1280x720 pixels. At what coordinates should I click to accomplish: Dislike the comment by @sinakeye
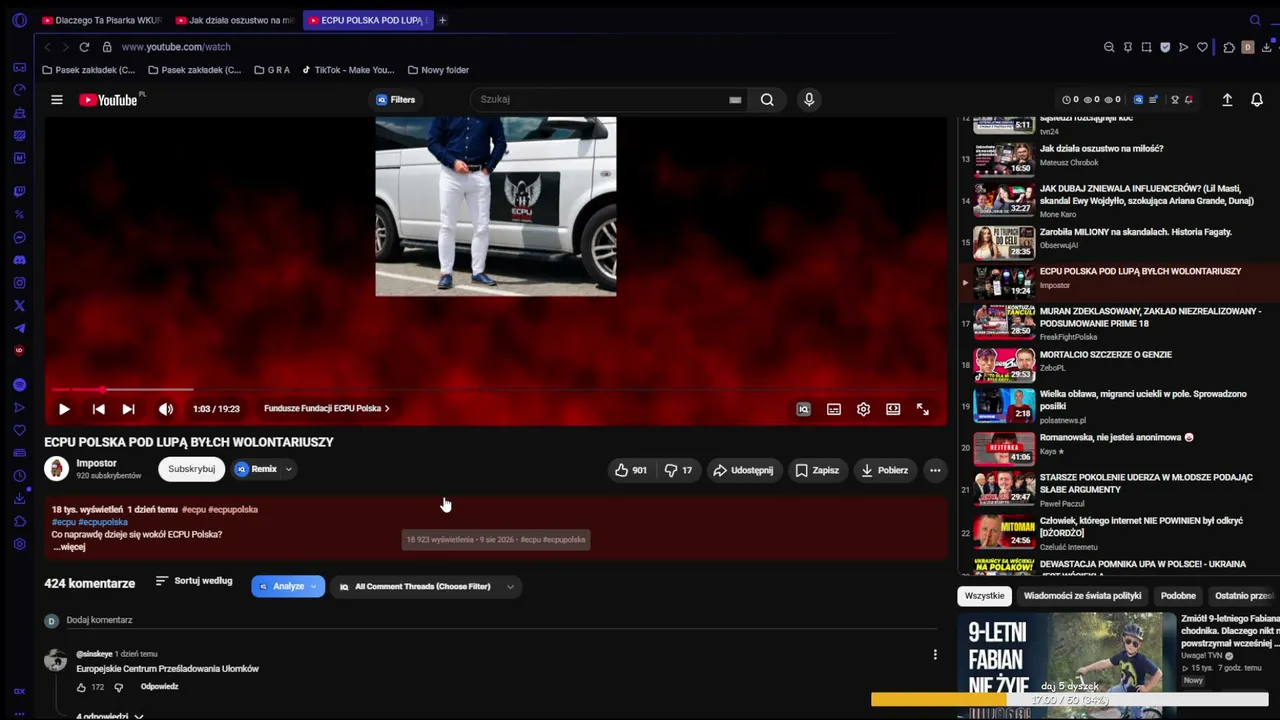pyautogui.click(x=118, y=688)
